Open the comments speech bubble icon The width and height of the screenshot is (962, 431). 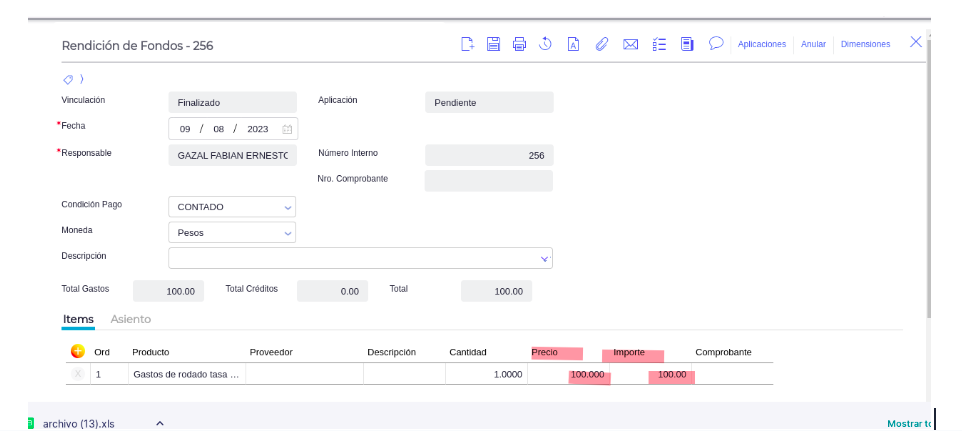pos(716,44)
